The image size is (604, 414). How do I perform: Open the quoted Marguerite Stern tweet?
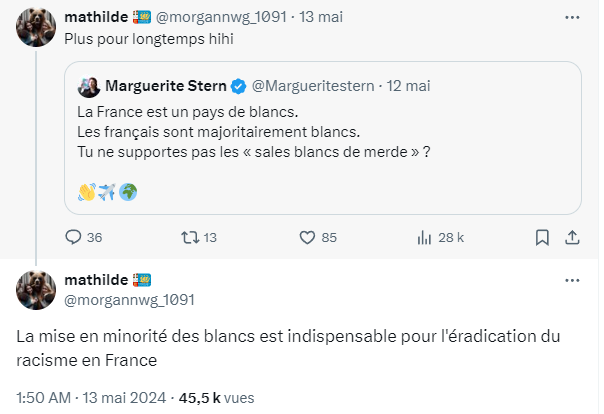click(x=322, y=140)
